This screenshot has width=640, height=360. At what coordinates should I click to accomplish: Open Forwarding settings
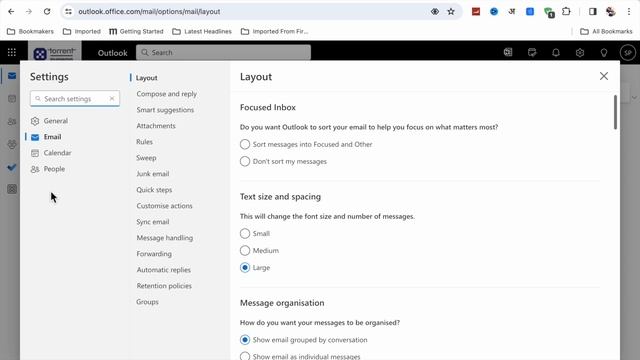154,253
